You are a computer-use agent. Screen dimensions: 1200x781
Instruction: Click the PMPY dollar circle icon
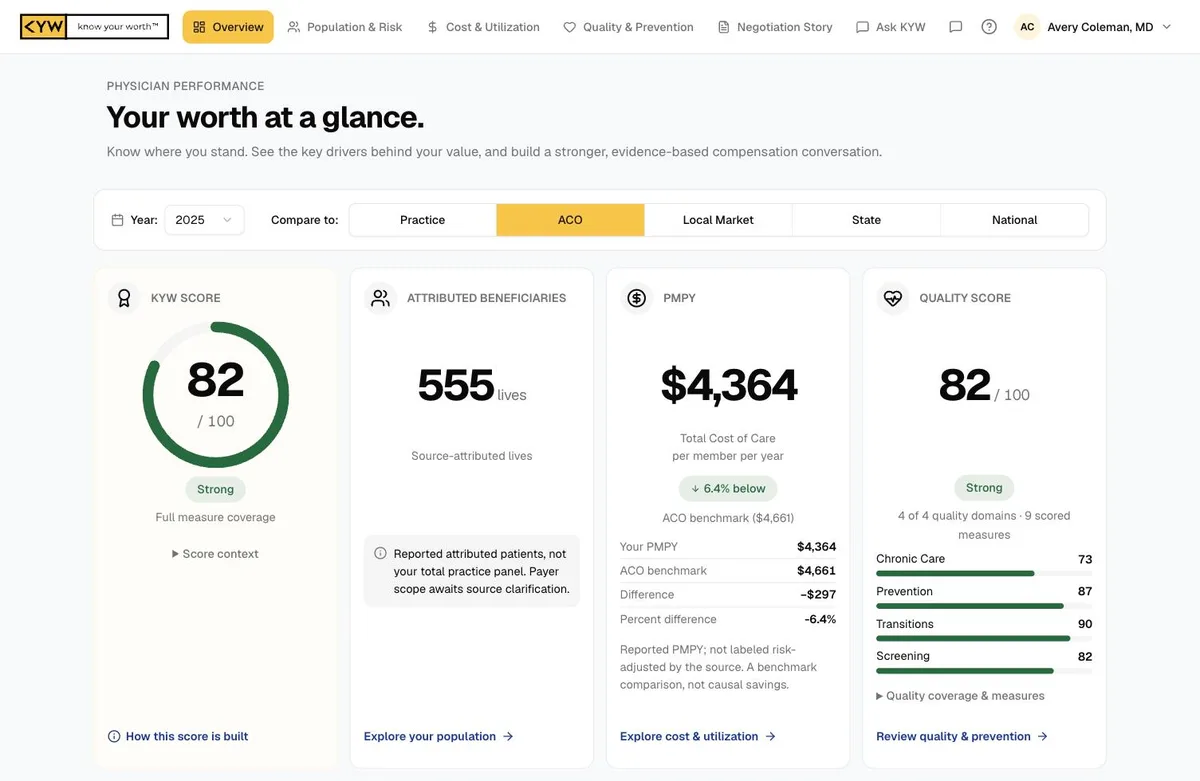636,298
